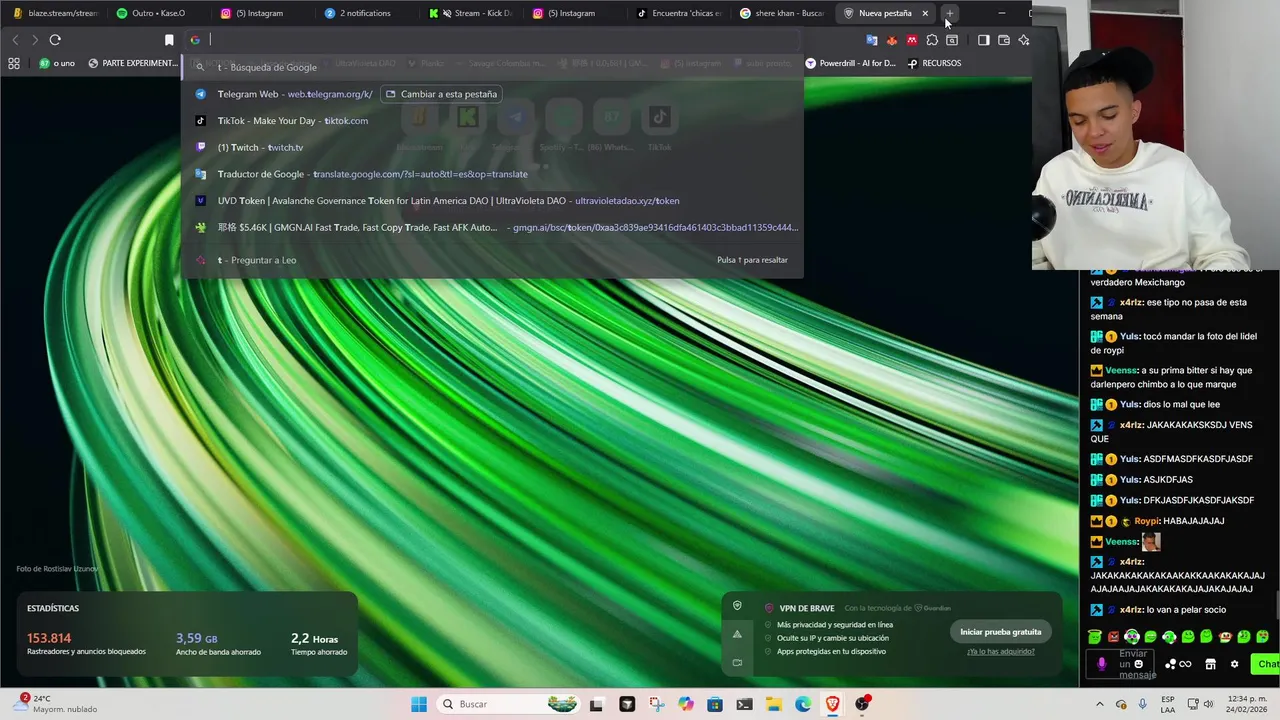
Task: Select the TikTok - Make Your Day suggestion
Action: 492,121
